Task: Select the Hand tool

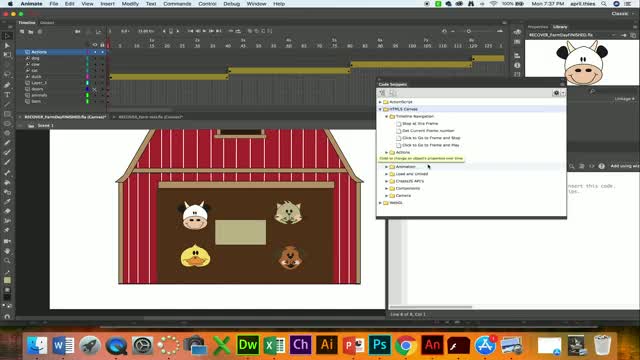Action: [x=7, y=251]
